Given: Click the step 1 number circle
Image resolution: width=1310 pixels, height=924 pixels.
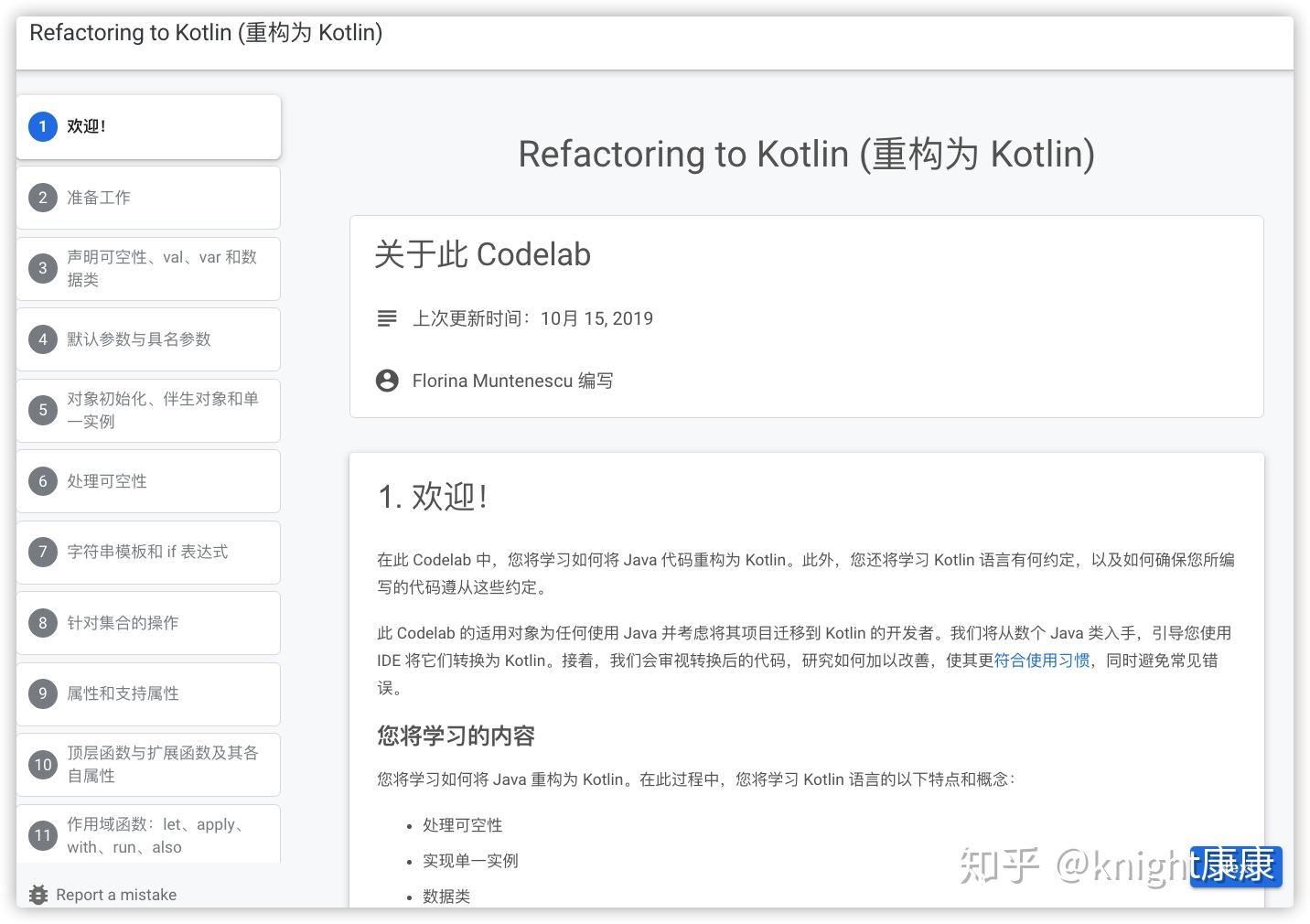Looking at the screenshot, I should (43, 127).
